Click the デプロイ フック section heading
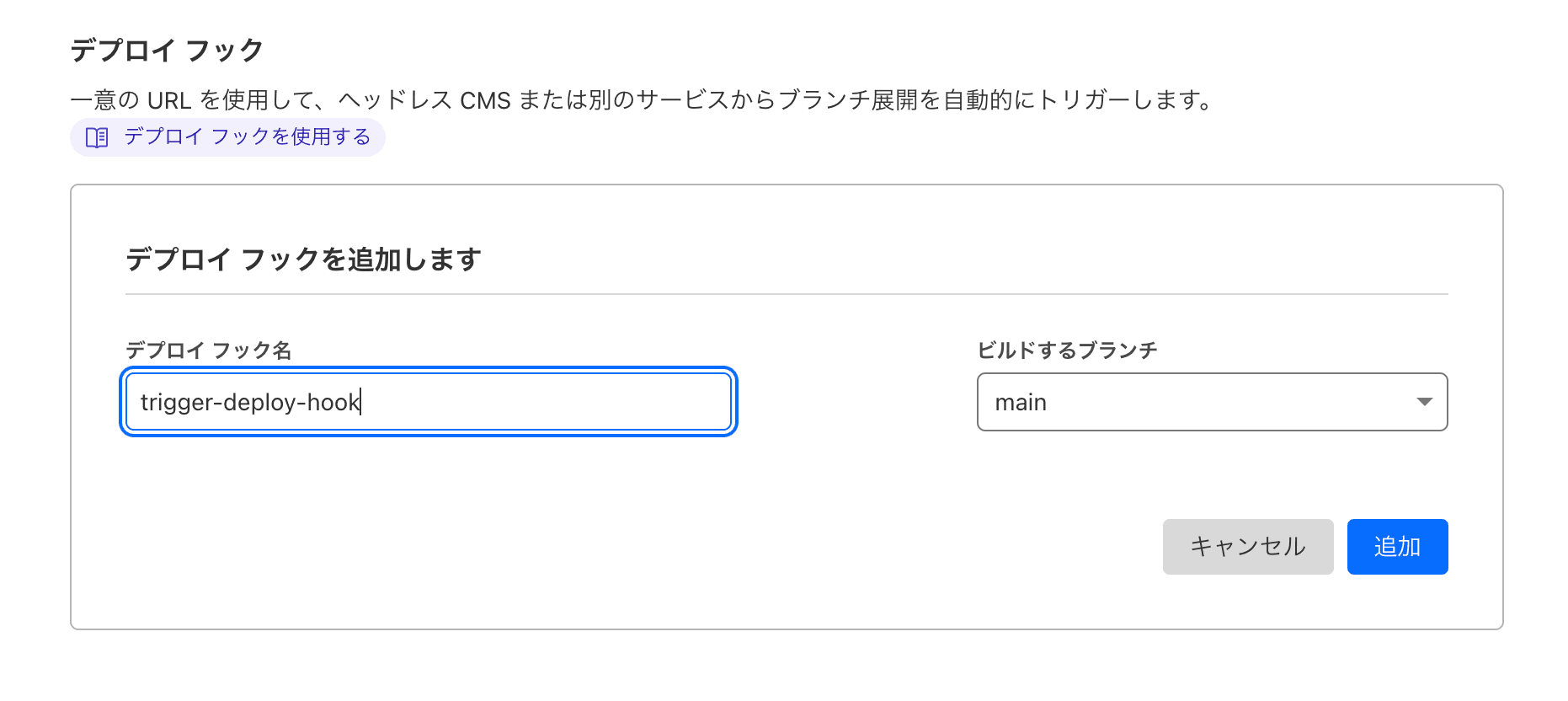 tap(164, 49)
